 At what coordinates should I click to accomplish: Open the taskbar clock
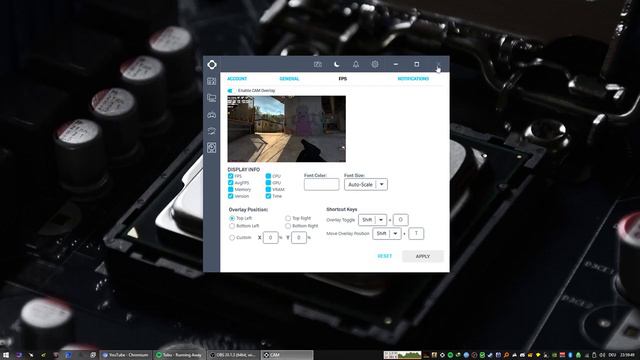click(627, 355)
